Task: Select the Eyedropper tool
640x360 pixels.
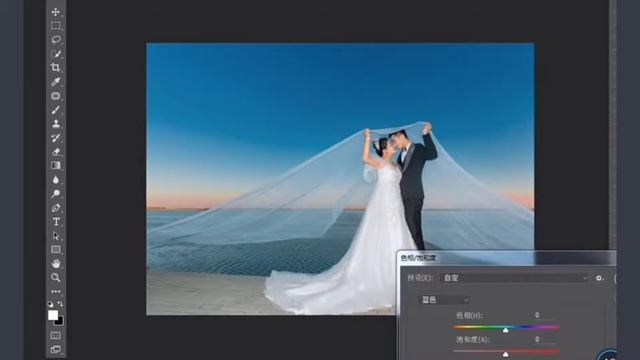Action: 56,82
